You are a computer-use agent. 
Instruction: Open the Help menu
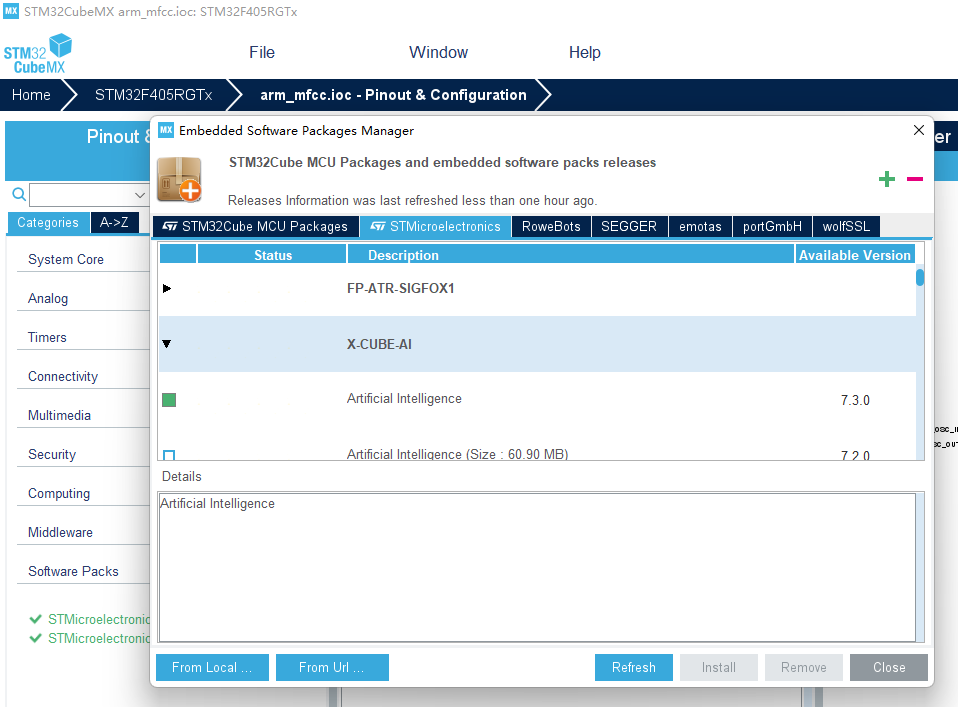[584, 53]
